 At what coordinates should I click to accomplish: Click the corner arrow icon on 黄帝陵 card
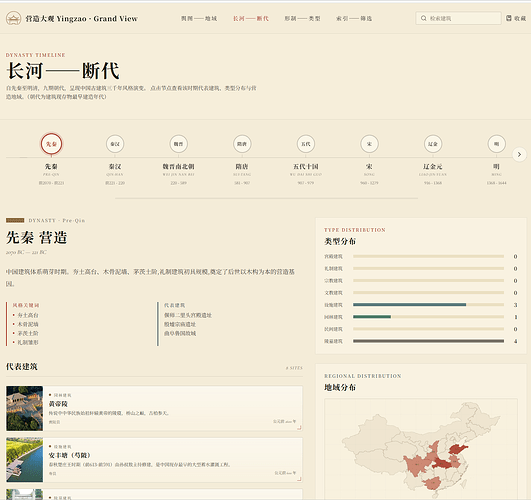299,428
